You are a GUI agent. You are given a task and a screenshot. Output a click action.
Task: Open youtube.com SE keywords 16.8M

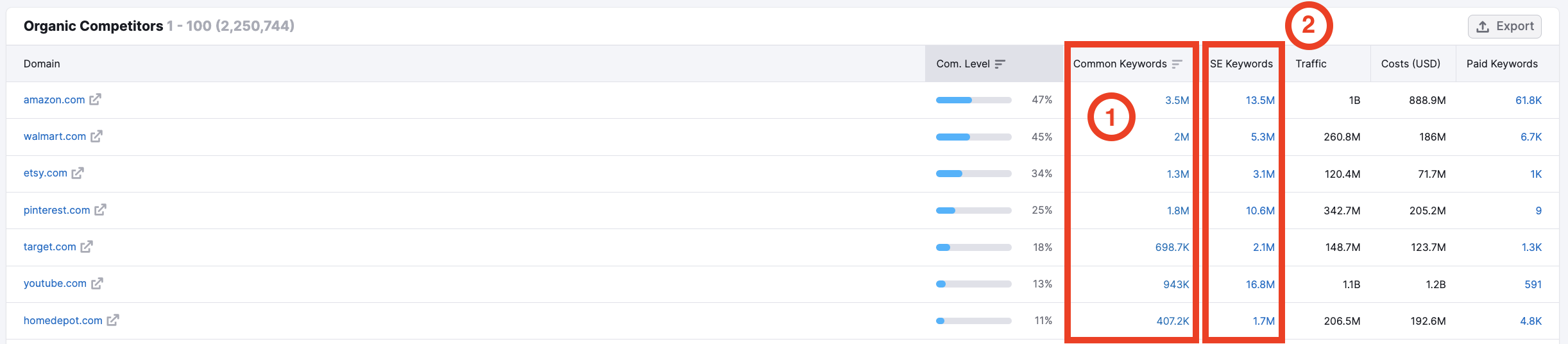point(1260,284)
